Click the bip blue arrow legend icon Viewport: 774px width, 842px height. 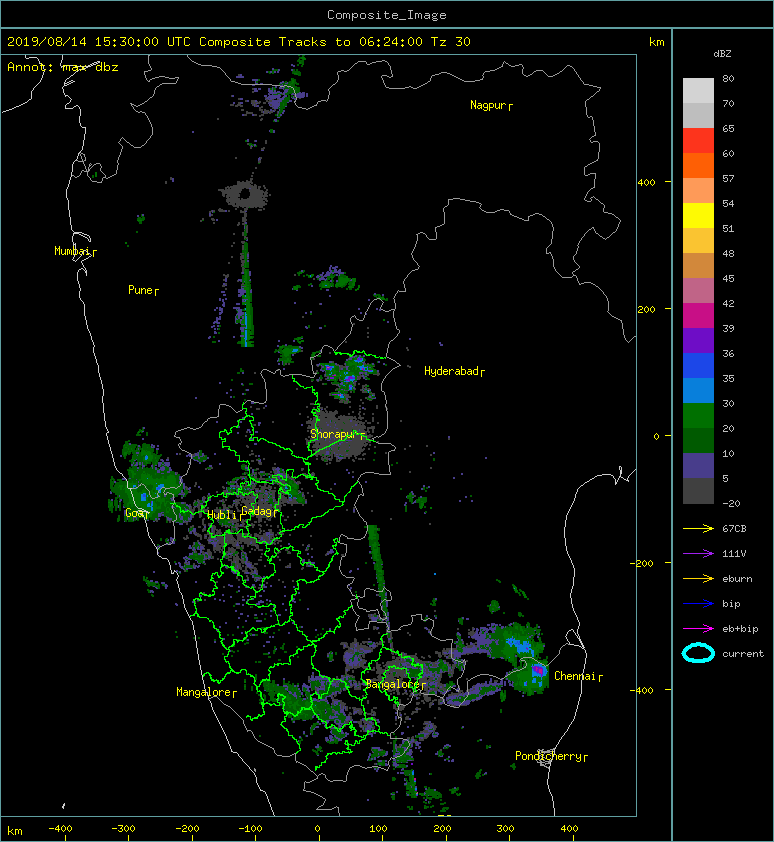(x=698, y=604)
